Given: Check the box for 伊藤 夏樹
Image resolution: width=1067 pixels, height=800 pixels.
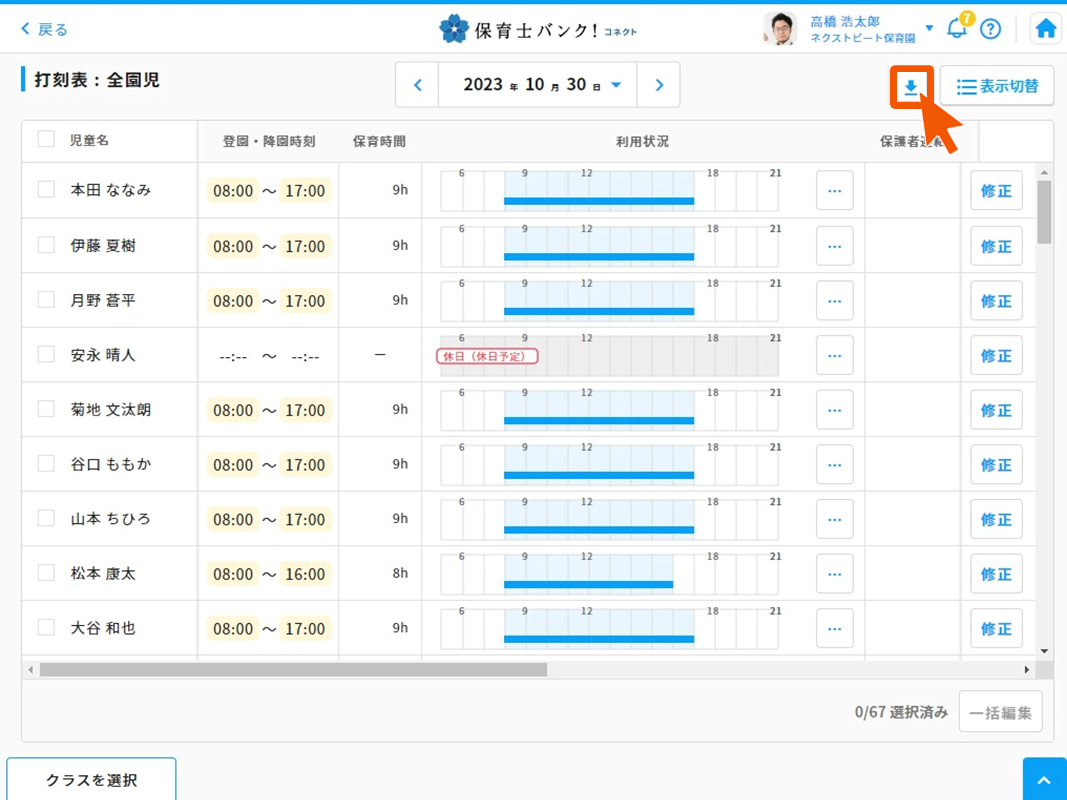Looking at the screenshot, I should point(46,245).
